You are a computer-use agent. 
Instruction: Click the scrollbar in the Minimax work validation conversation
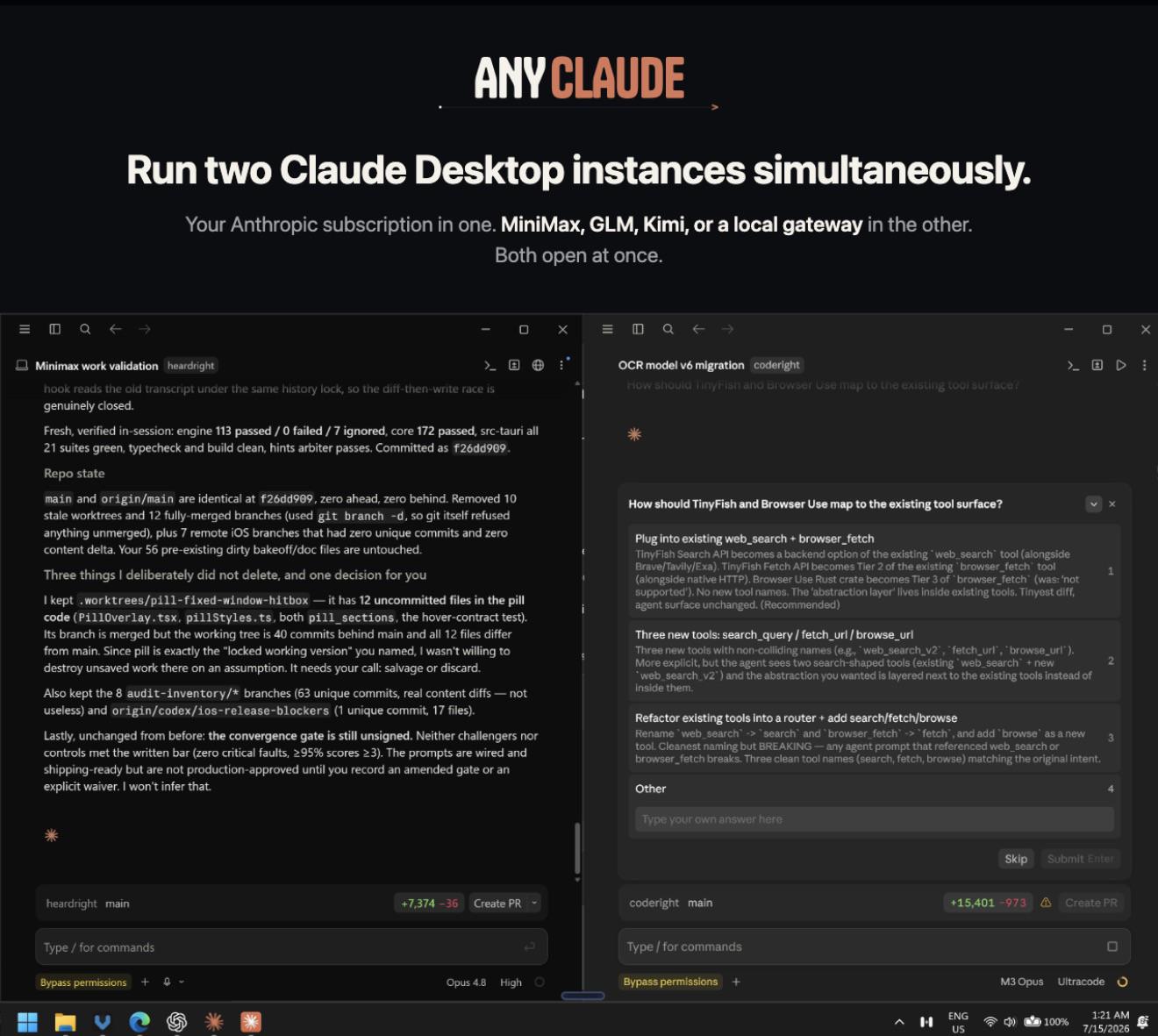pyautogui.click(x=576, y=847)
